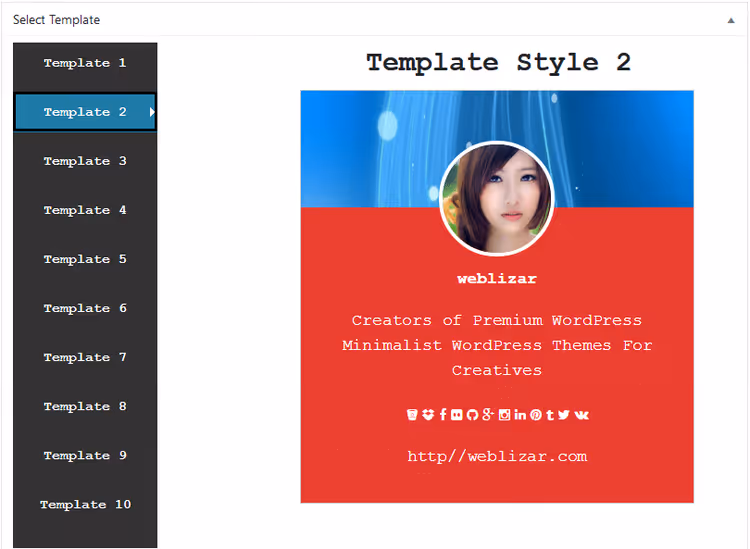This screenshot has height=549, width=750.
Task: Click the Flickr social icon
Action: click(456, 415)
